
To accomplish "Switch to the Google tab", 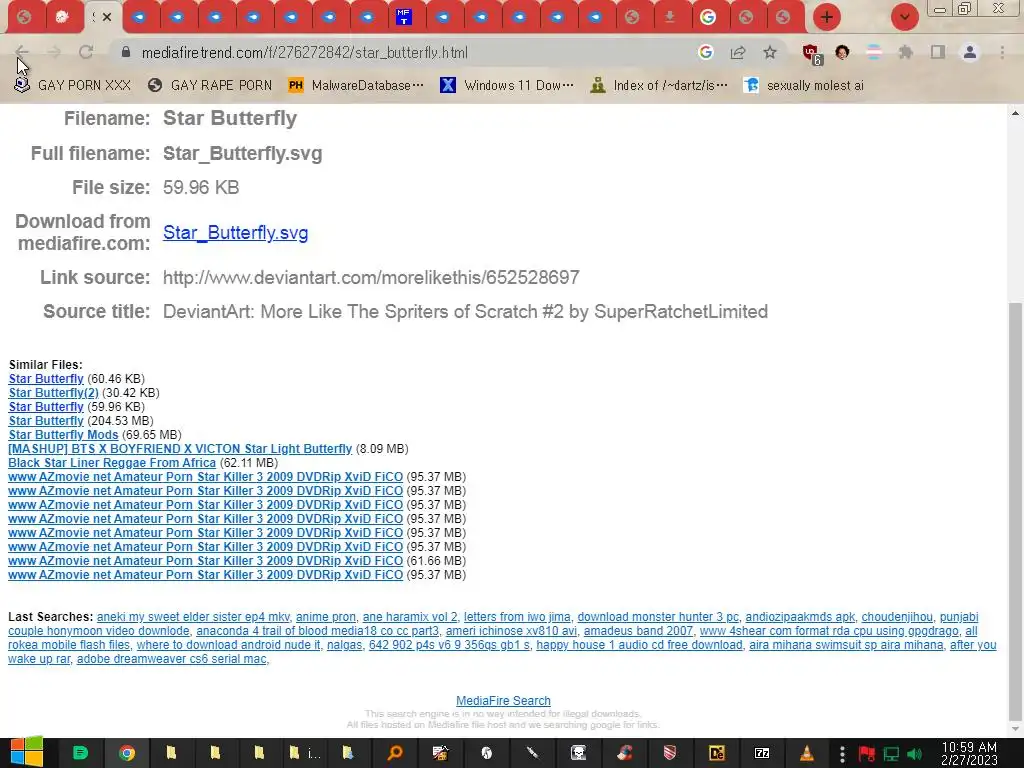I will 708,17.
